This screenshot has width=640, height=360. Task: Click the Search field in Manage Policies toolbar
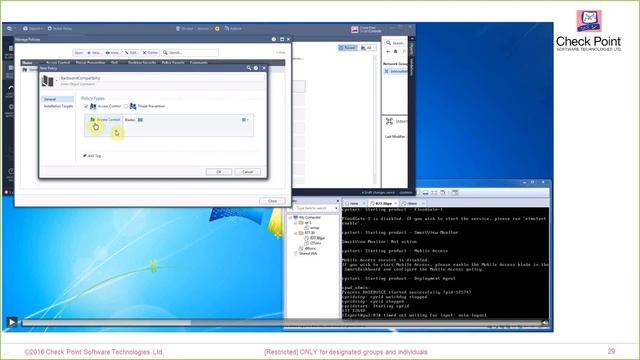point(189,53)
